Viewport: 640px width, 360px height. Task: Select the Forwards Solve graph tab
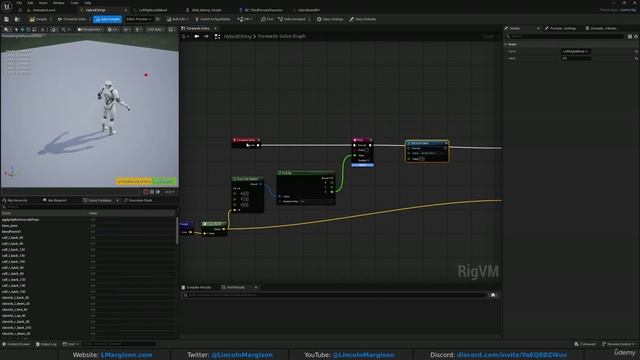tap(198, 28)
